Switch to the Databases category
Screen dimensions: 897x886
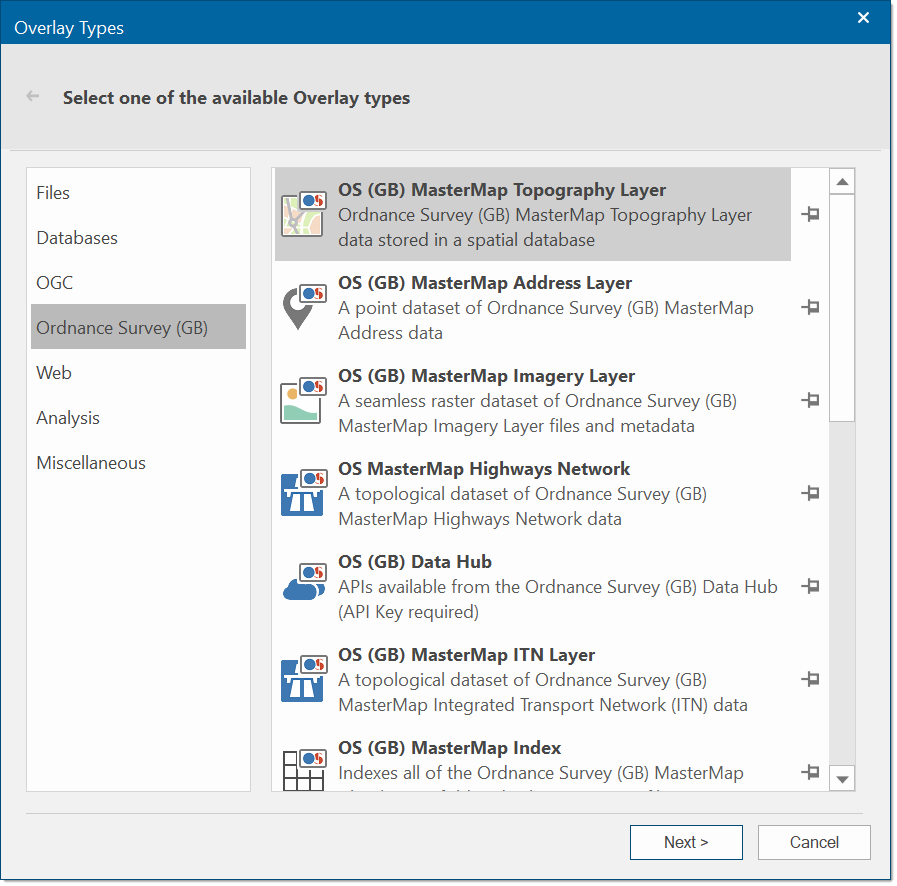click(x=77, y=238)
